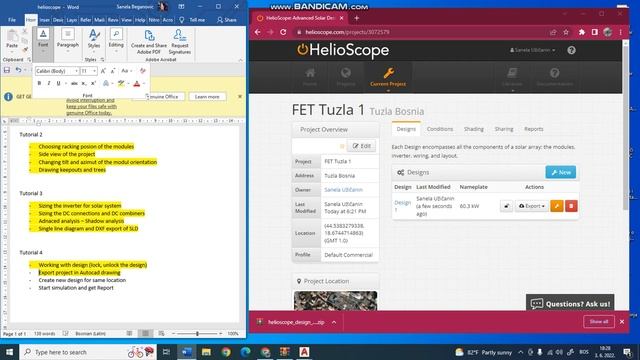The height and width of the screenshot is (360, 640).
Task: Click the Questions? Ask us! chat button
Action: pos(570,304)
